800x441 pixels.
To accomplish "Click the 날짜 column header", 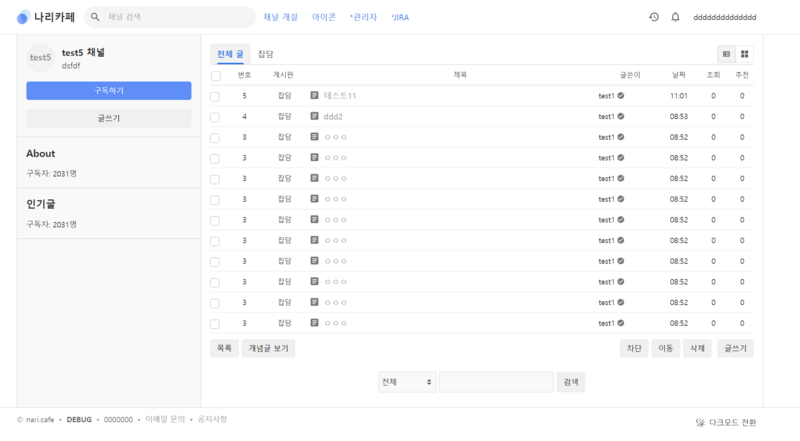I will coord(679,75).
